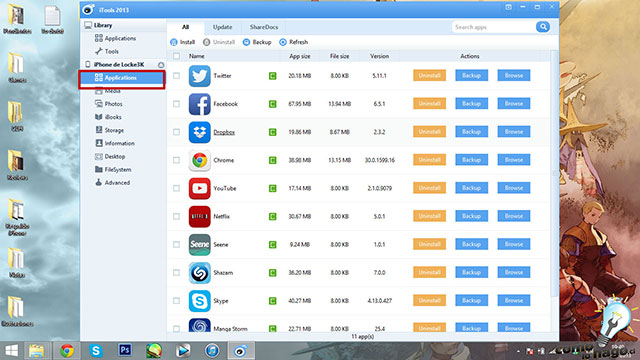Click the Backup toolbar item

(257, 42)
